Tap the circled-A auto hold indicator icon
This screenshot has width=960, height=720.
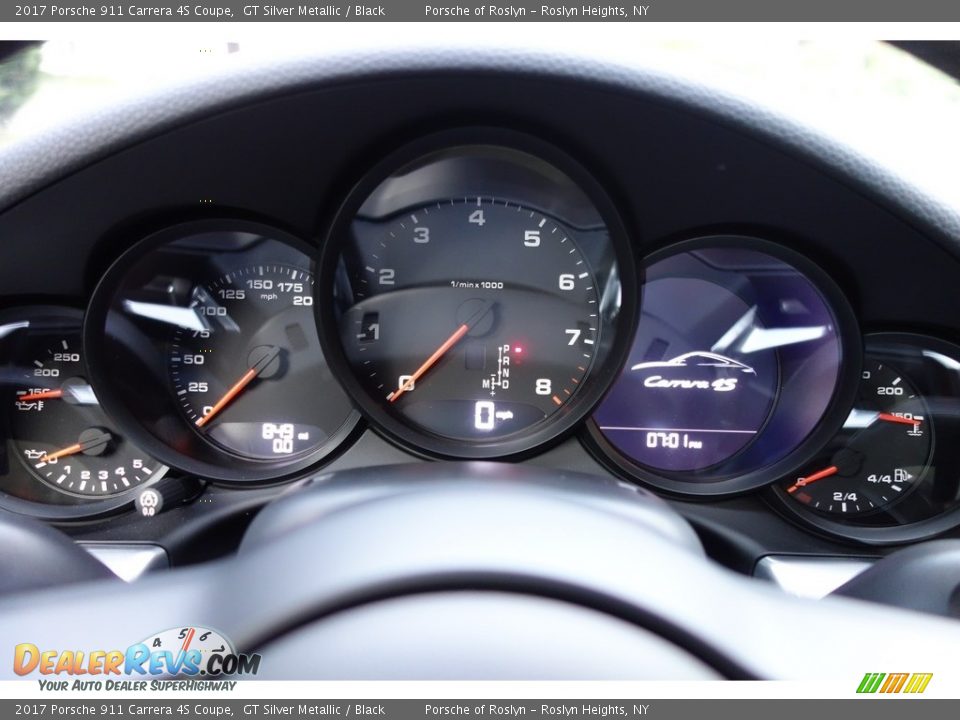[149, 501]
